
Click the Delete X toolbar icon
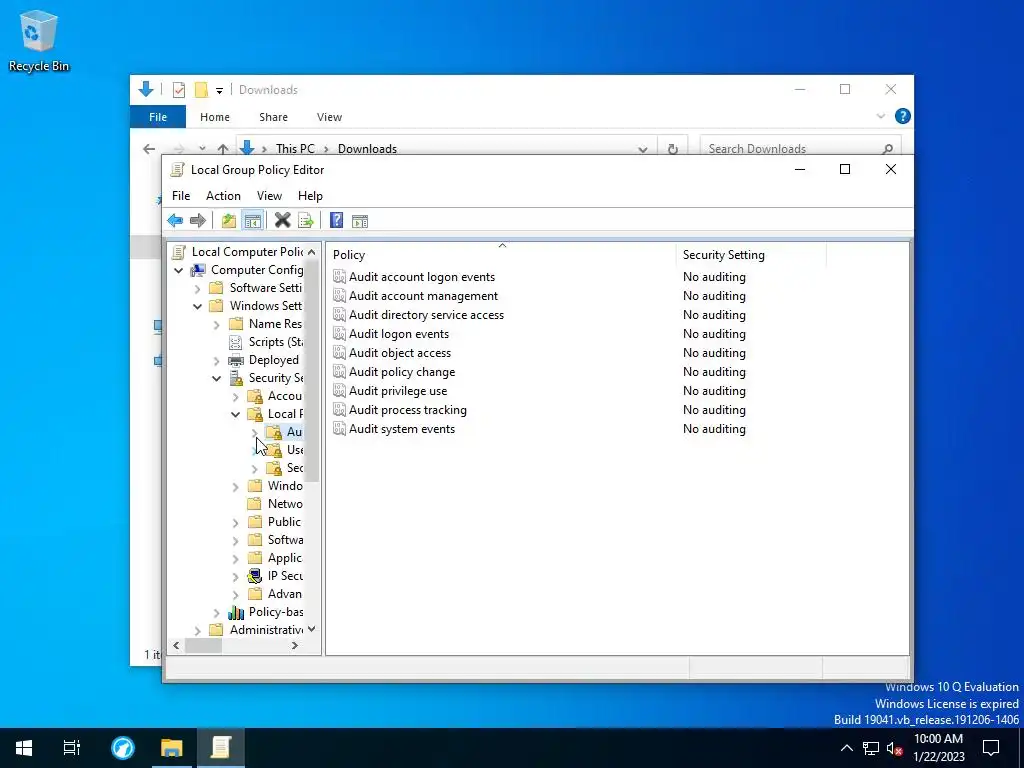[282, 221]
